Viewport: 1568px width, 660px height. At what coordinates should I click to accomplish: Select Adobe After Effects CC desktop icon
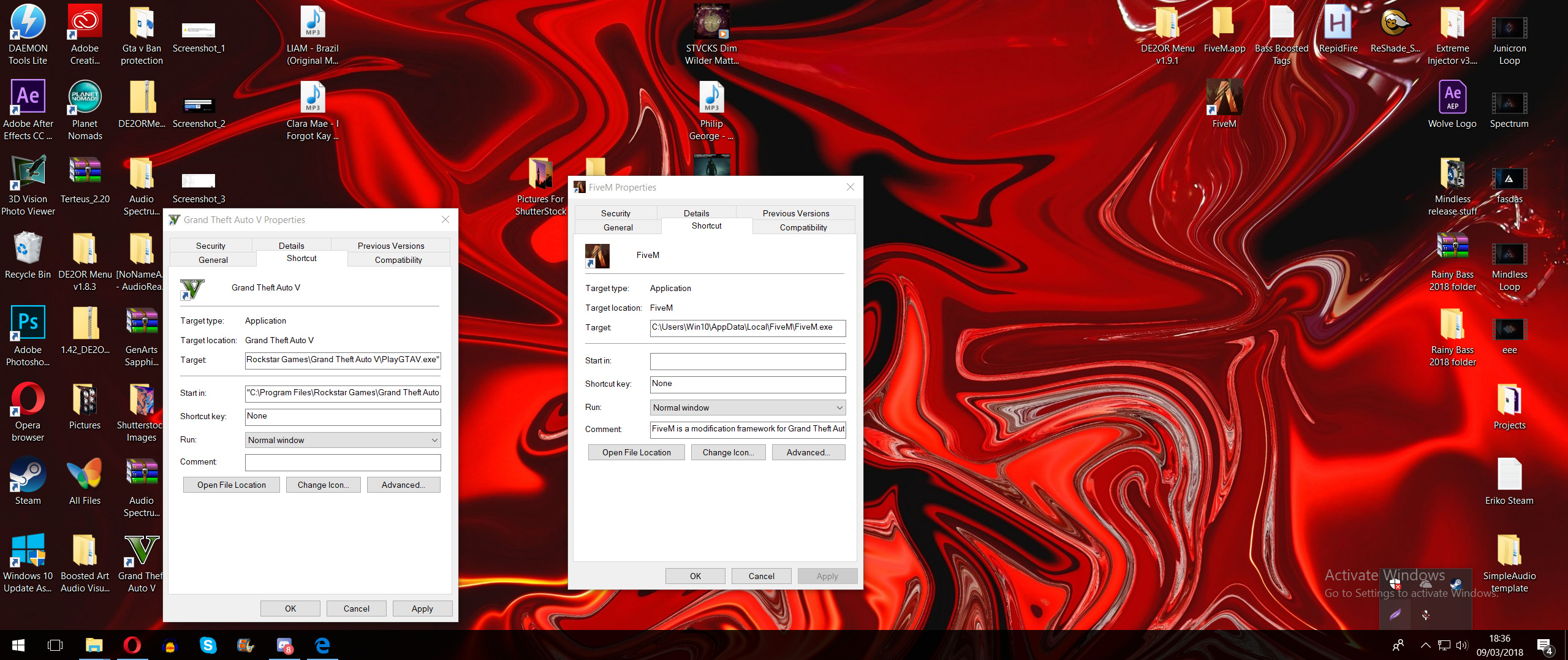(x=28, y=110)
